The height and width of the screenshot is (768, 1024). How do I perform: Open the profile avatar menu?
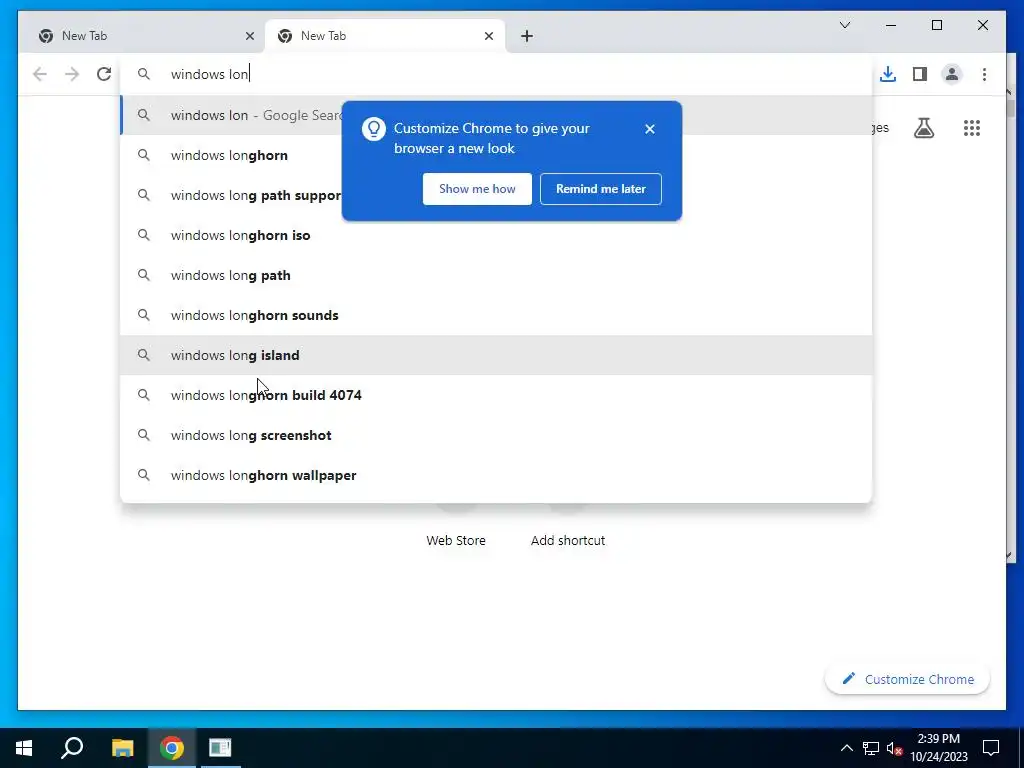(952, 74)
